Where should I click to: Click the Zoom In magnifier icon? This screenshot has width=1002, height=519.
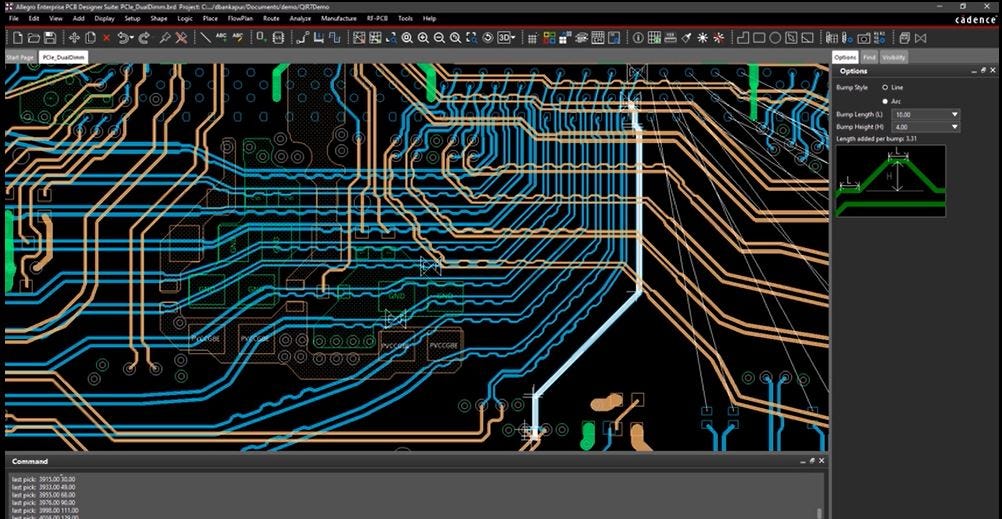point(423,38)
